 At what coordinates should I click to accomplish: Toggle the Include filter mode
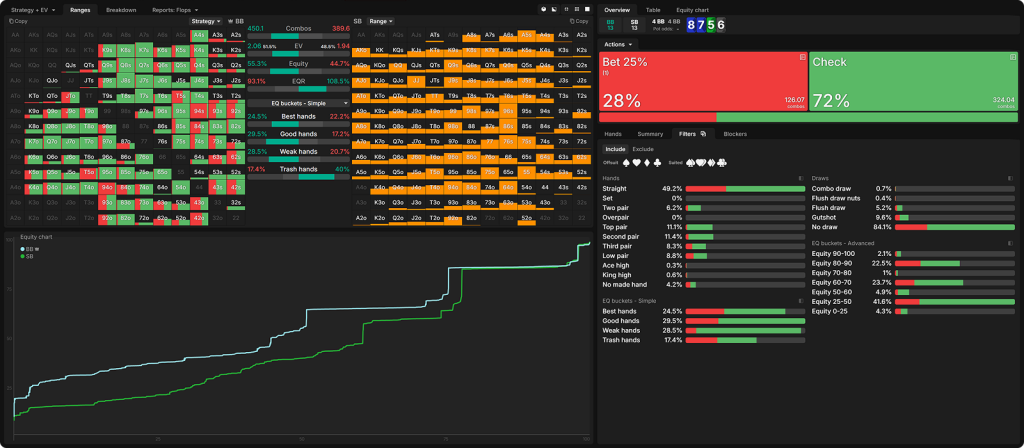615,149
